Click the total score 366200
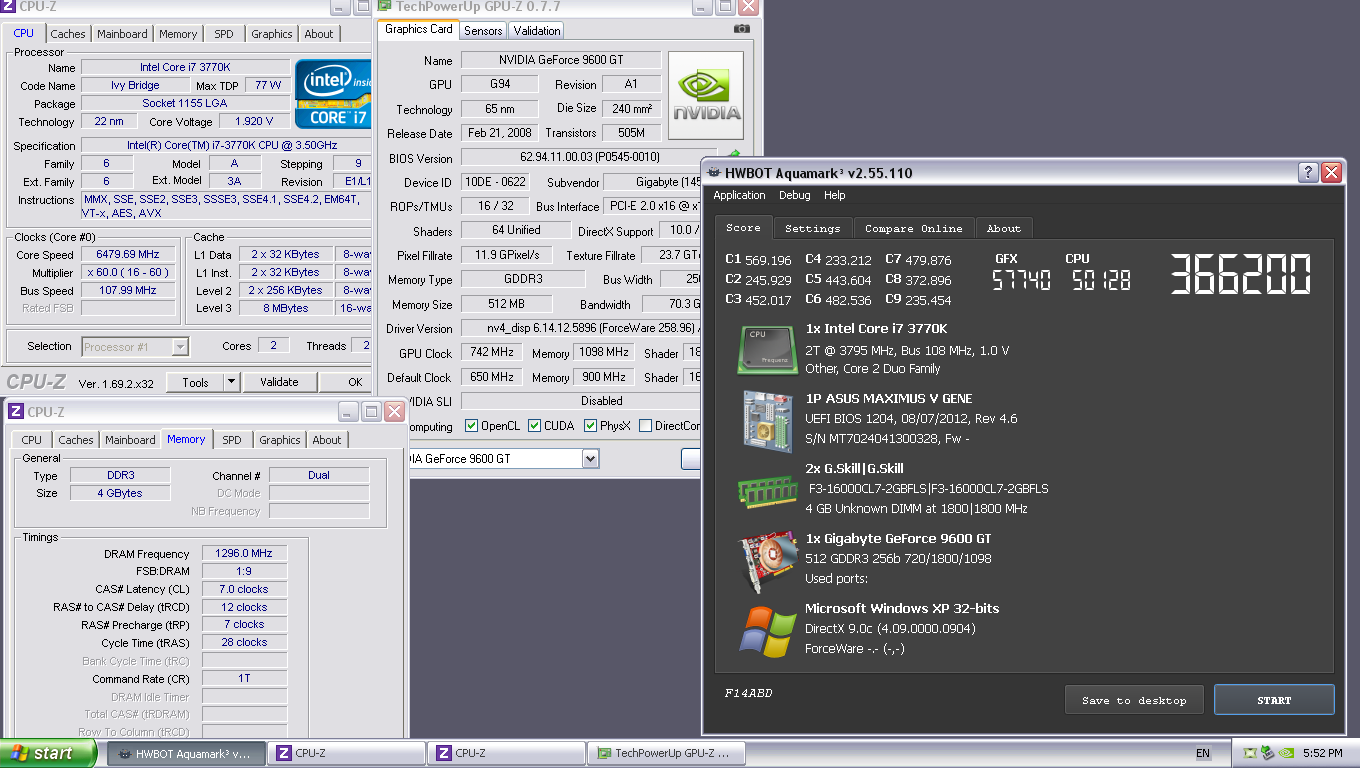 (1240, 273)
